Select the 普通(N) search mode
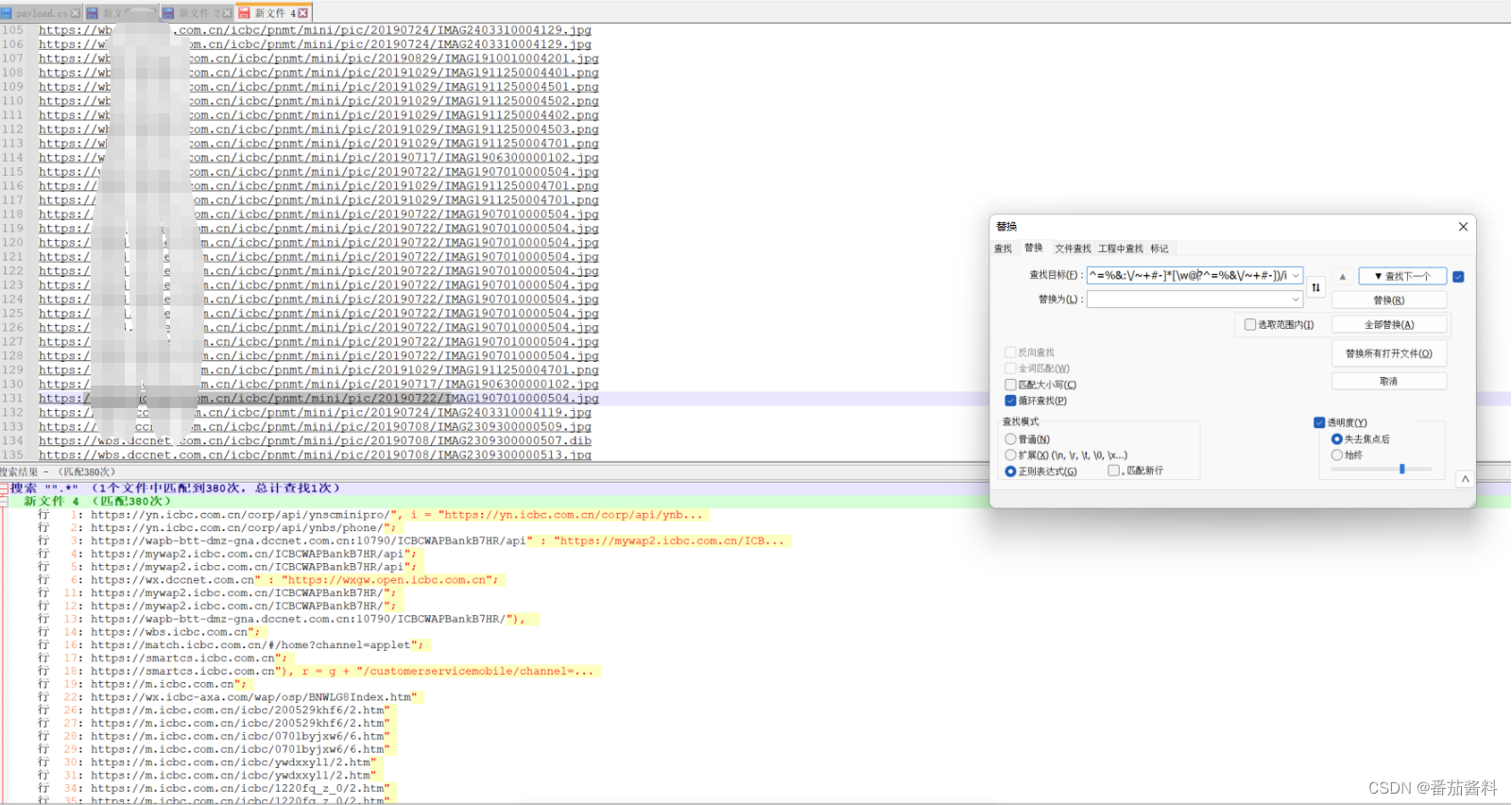1512x805 pixels. 1010,439
